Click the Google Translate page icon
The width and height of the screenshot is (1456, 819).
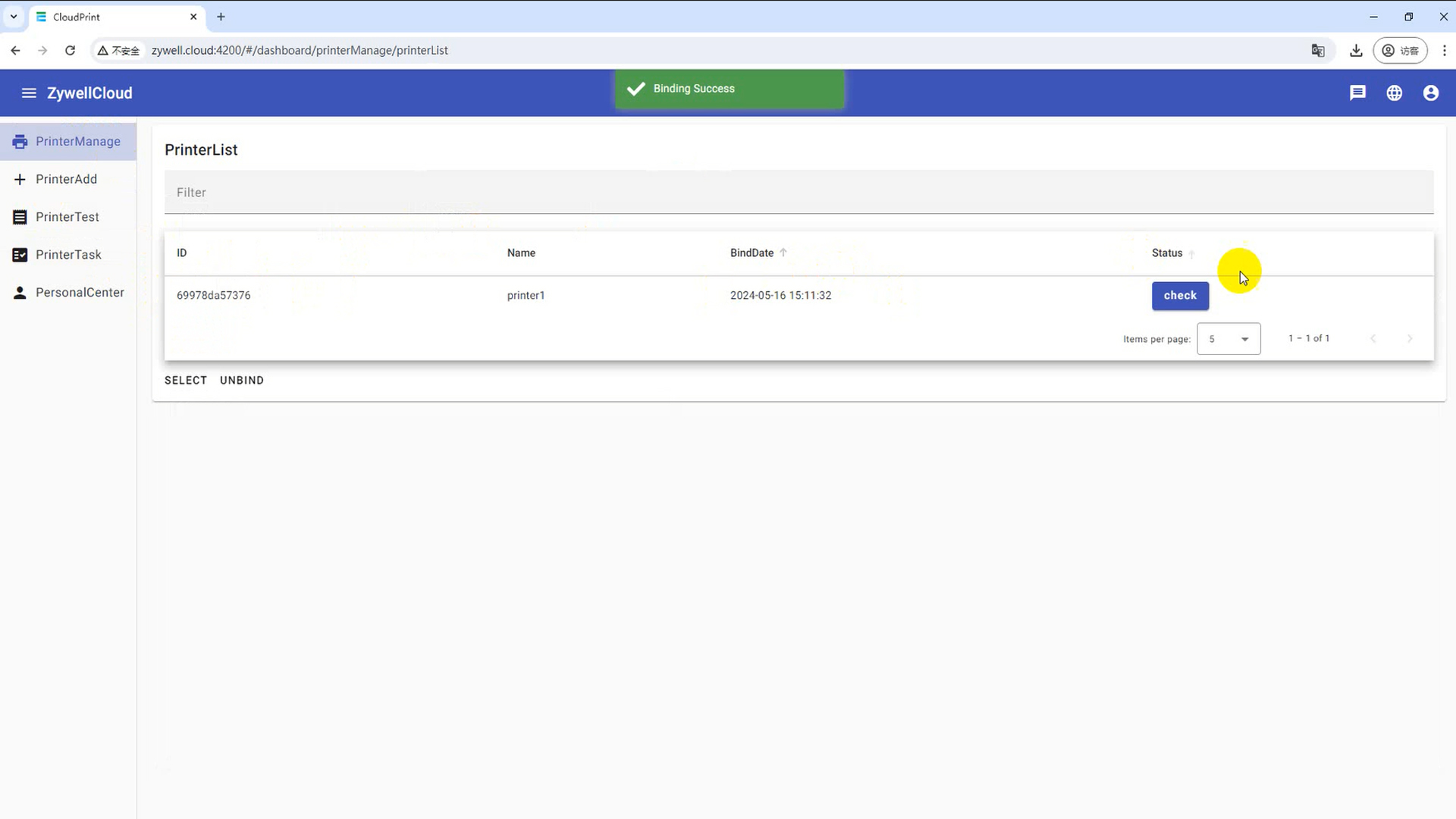click(x=1318, y=51)
